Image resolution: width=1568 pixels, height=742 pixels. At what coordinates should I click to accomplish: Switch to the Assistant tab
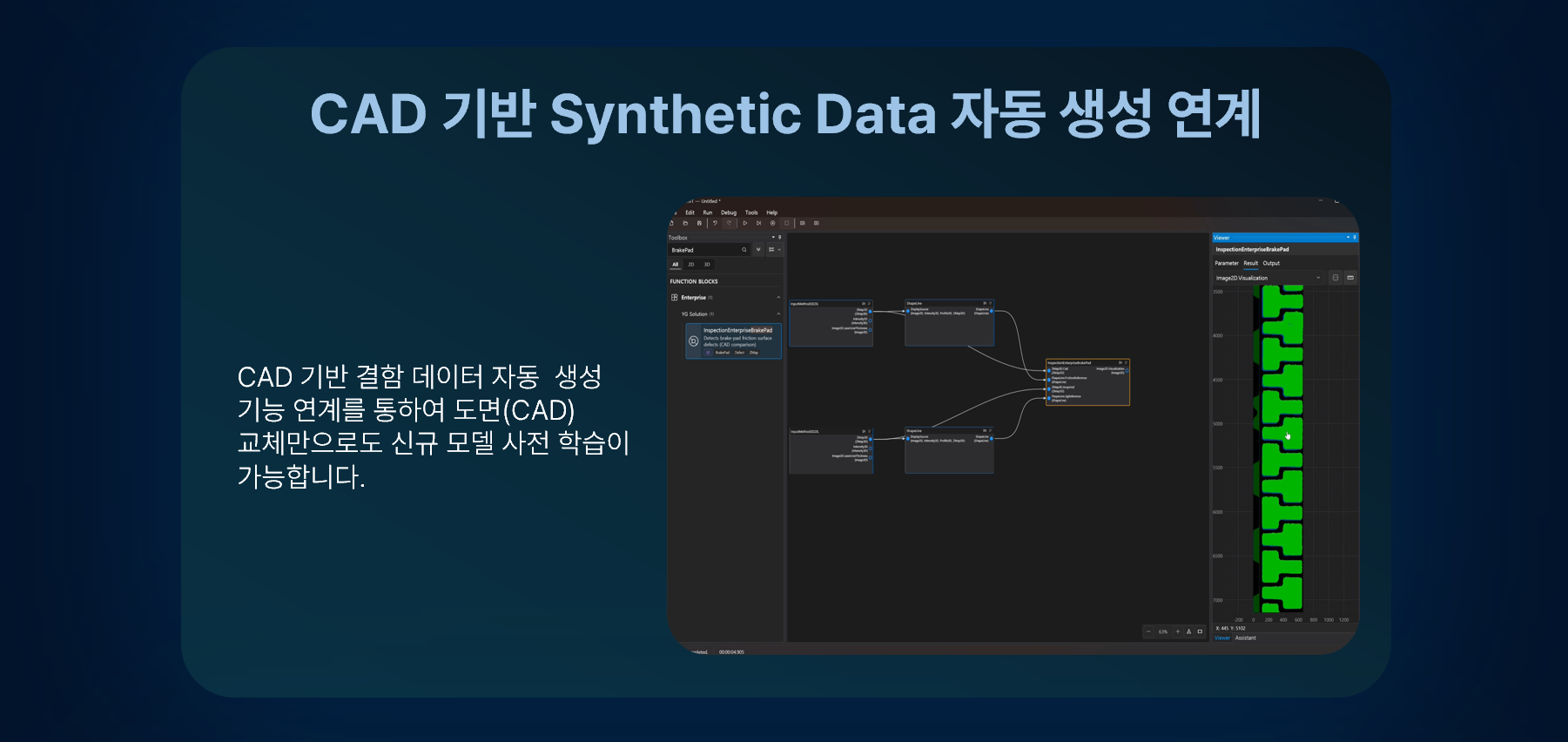1245,638
